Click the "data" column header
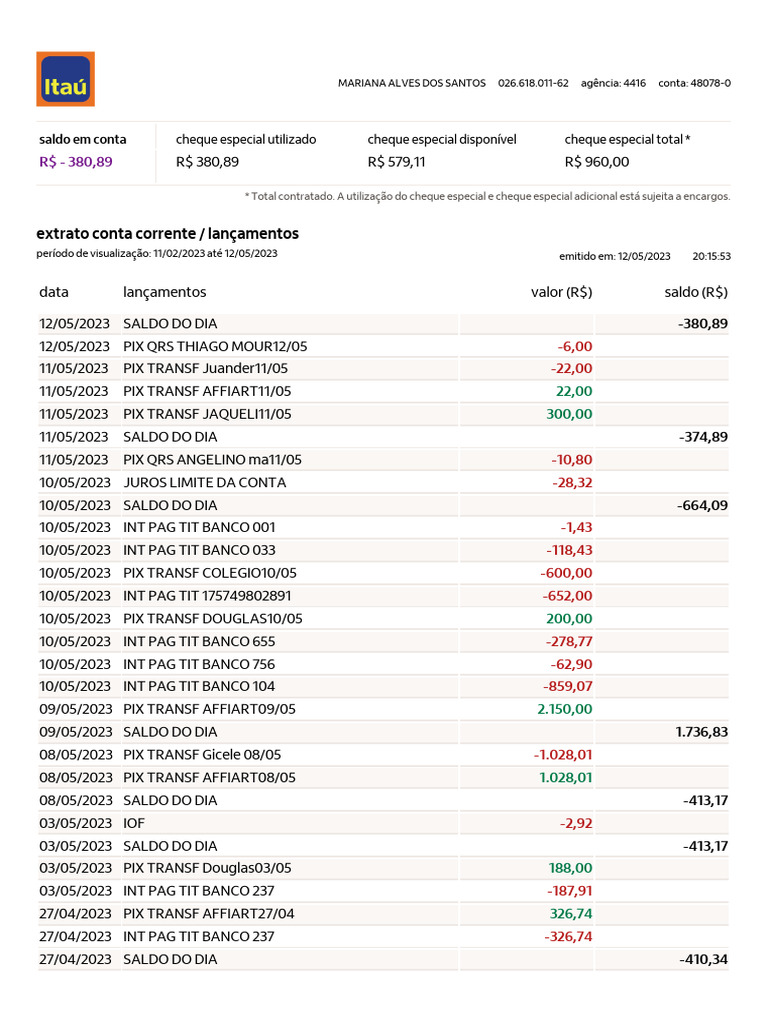 click(x=54, y=293)
